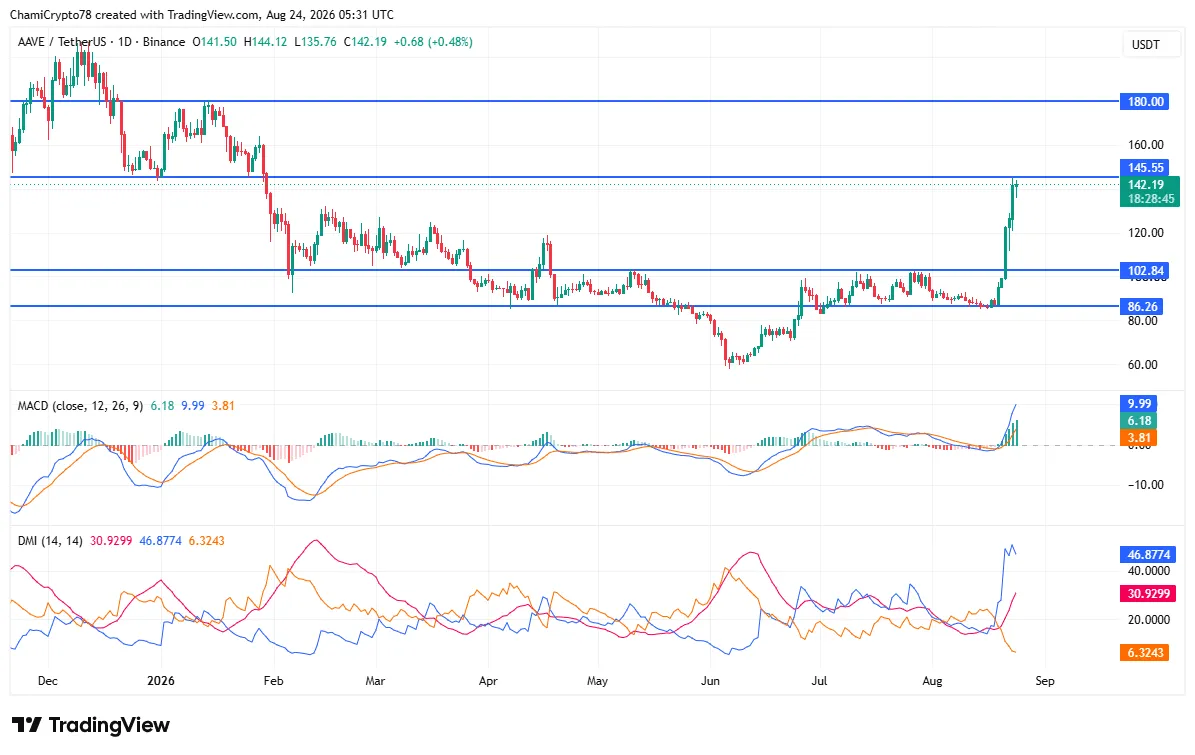Click the low value L135.76 in header

(x=316, y=42)
